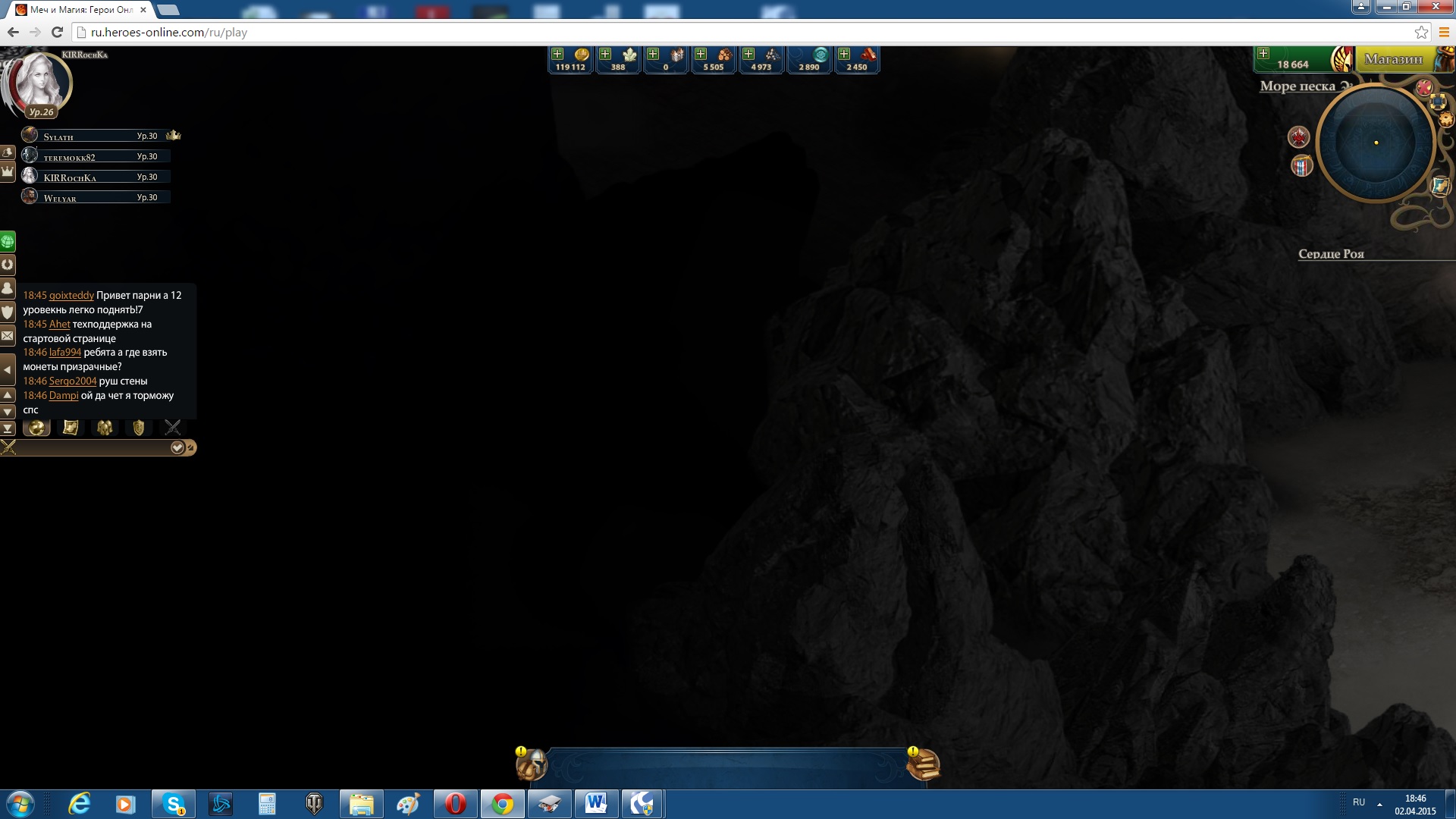Click the Сердце Роя quest title

(1331, 254)
